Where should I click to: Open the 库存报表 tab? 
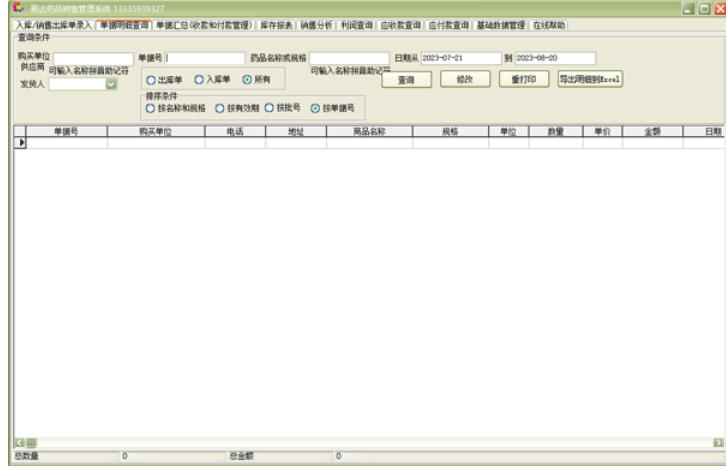pyautogui.click(x=276, y=25)
